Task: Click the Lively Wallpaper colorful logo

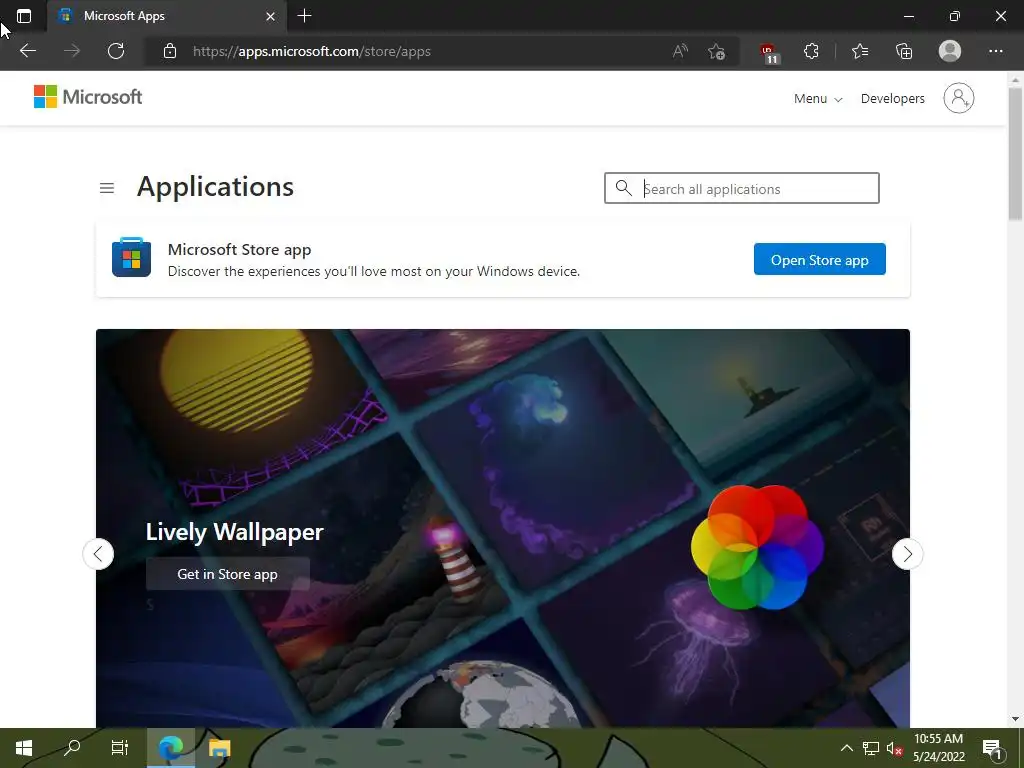Action: (x=758, y=547)
